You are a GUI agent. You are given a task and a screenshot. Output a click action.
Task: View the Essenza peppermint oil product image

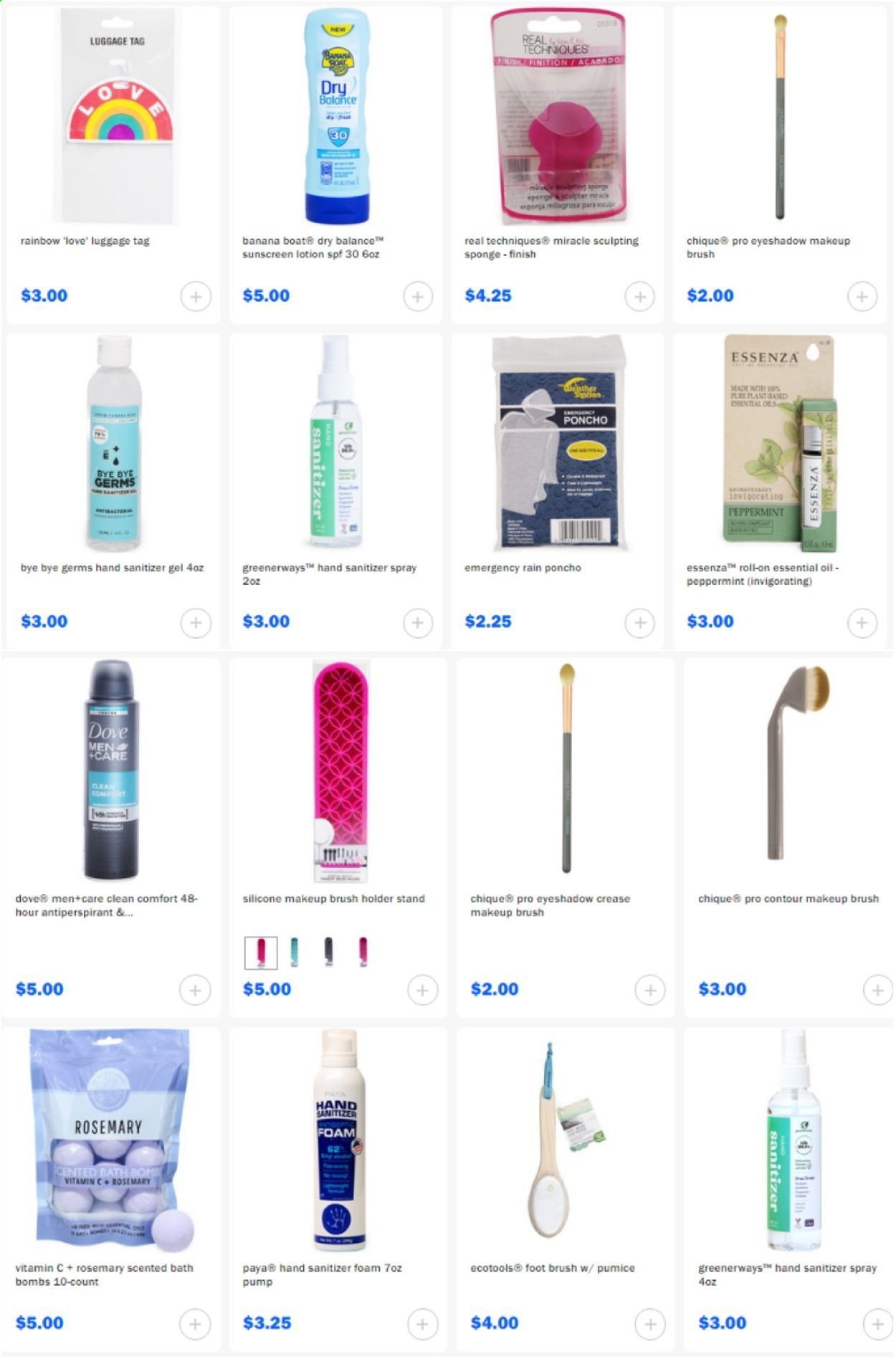[781, 443]
